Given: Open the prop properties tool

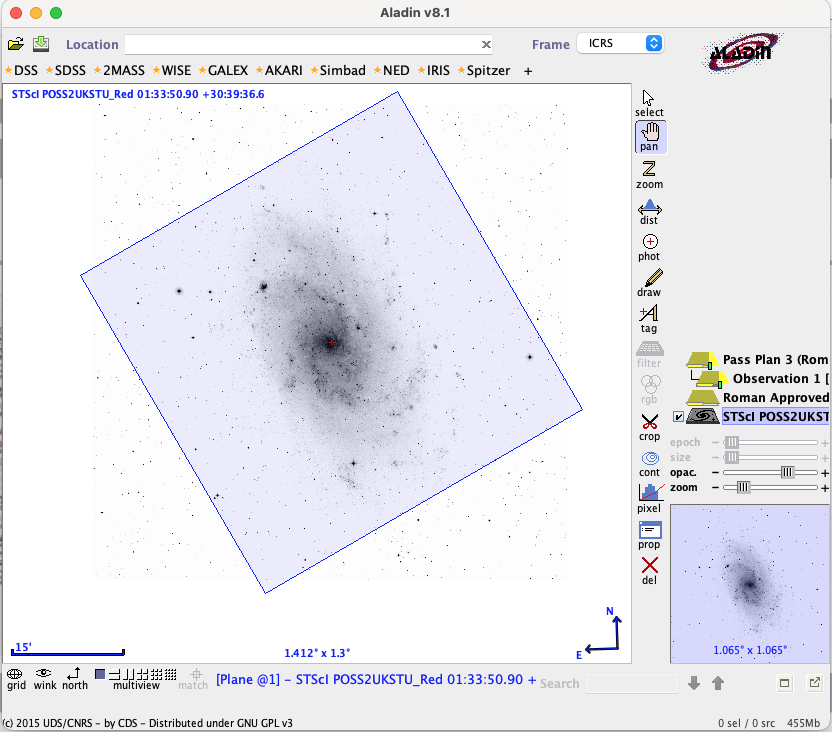Looking at the screenshot, I should click(649, 535).
